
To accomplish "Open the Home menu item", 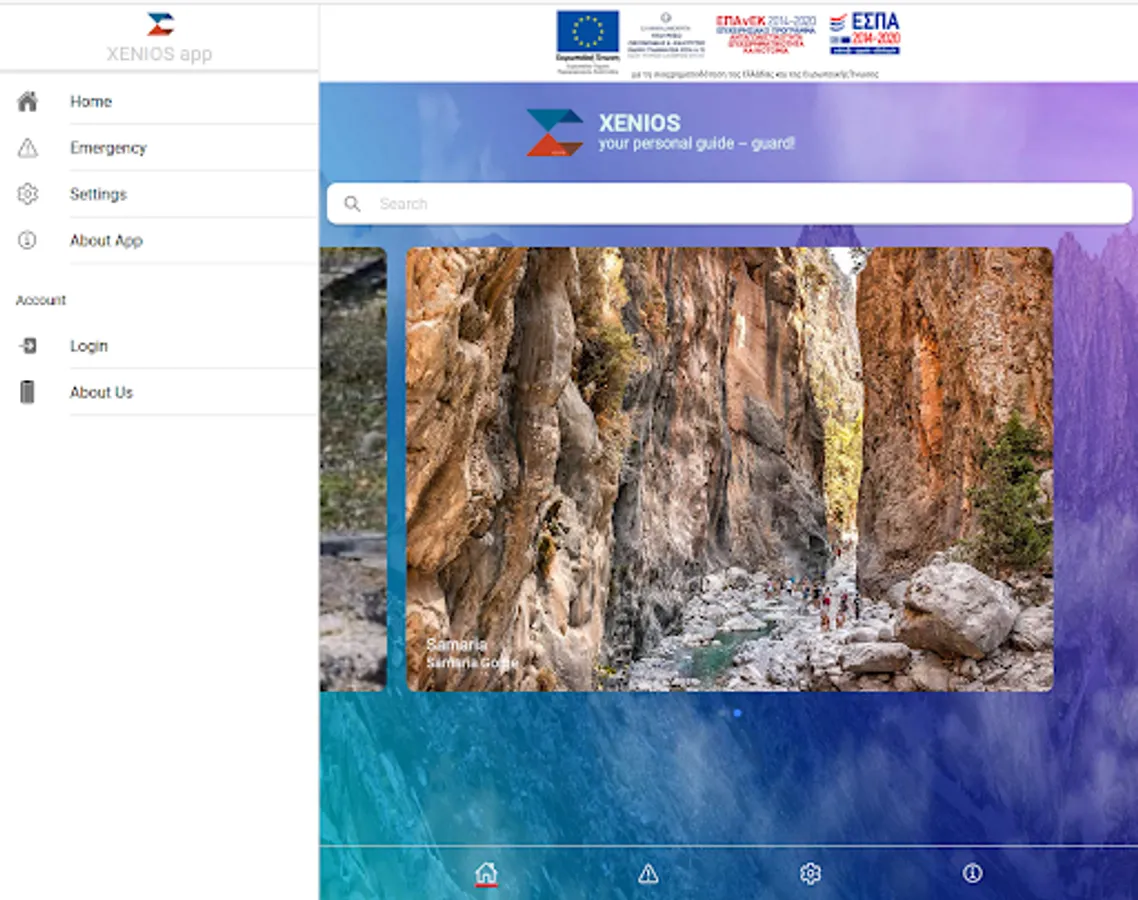I will coord(159,102).
